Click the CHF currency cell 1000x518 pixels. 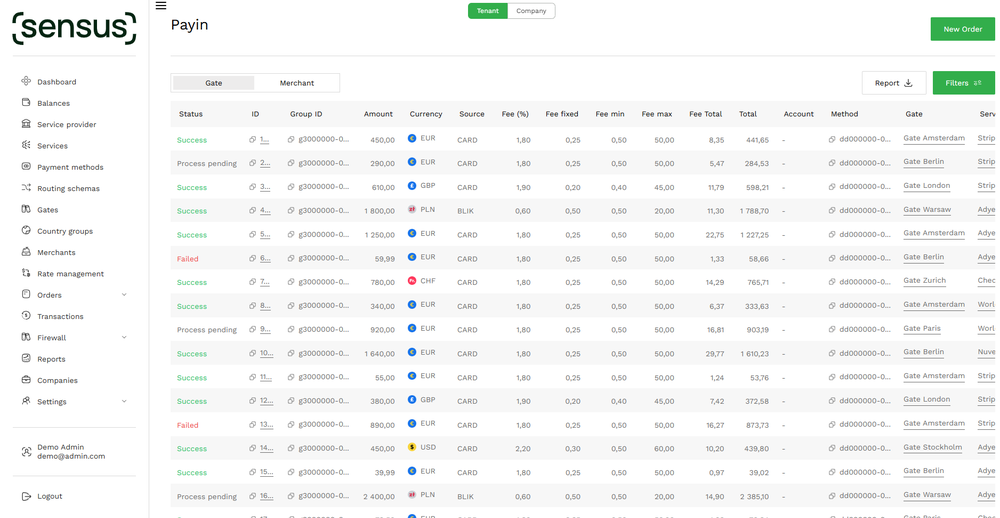click(x=422, y=281)
